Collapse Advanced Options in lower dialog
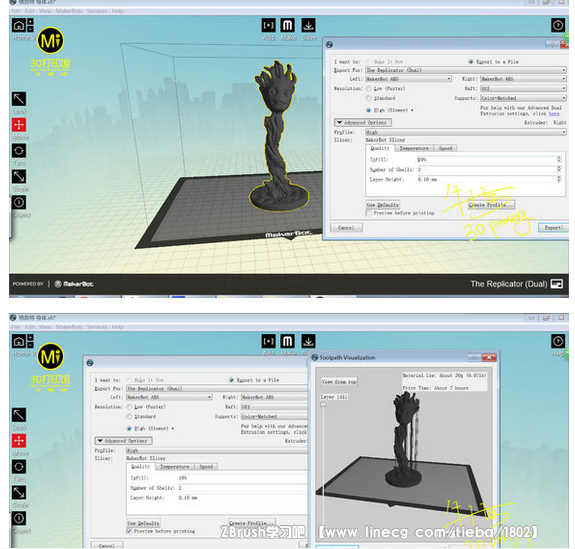The image size is (575, 549). 124,440
